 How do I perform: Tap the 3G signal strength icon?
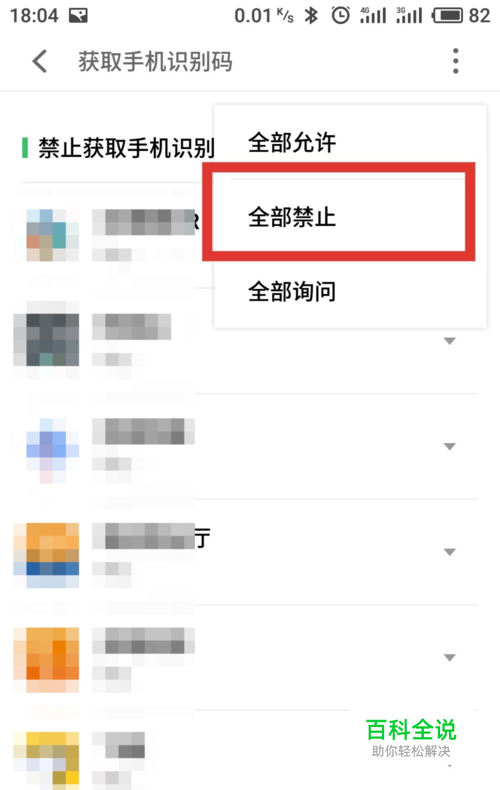(409, 16)
